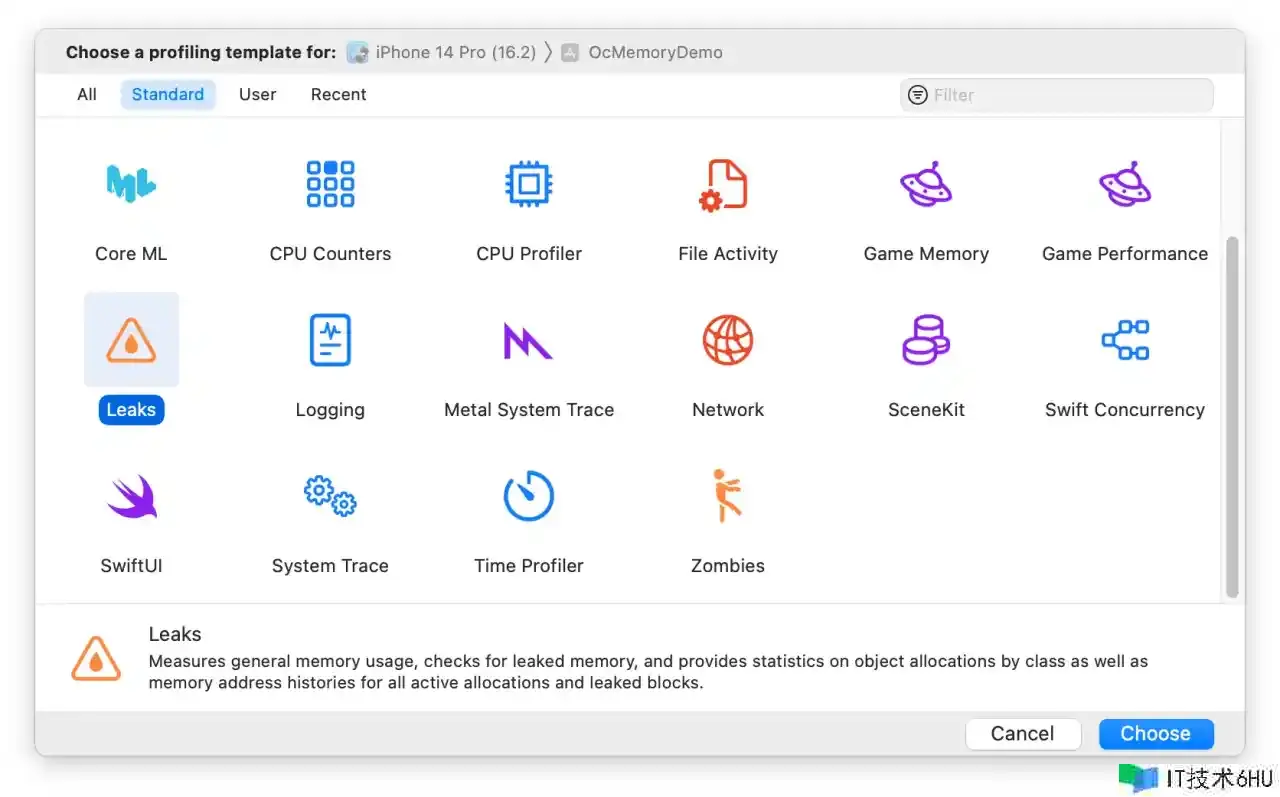Select the Game Performance template icon
The height and width of the screenshot is (797, 1280).
coord(1124,184)
